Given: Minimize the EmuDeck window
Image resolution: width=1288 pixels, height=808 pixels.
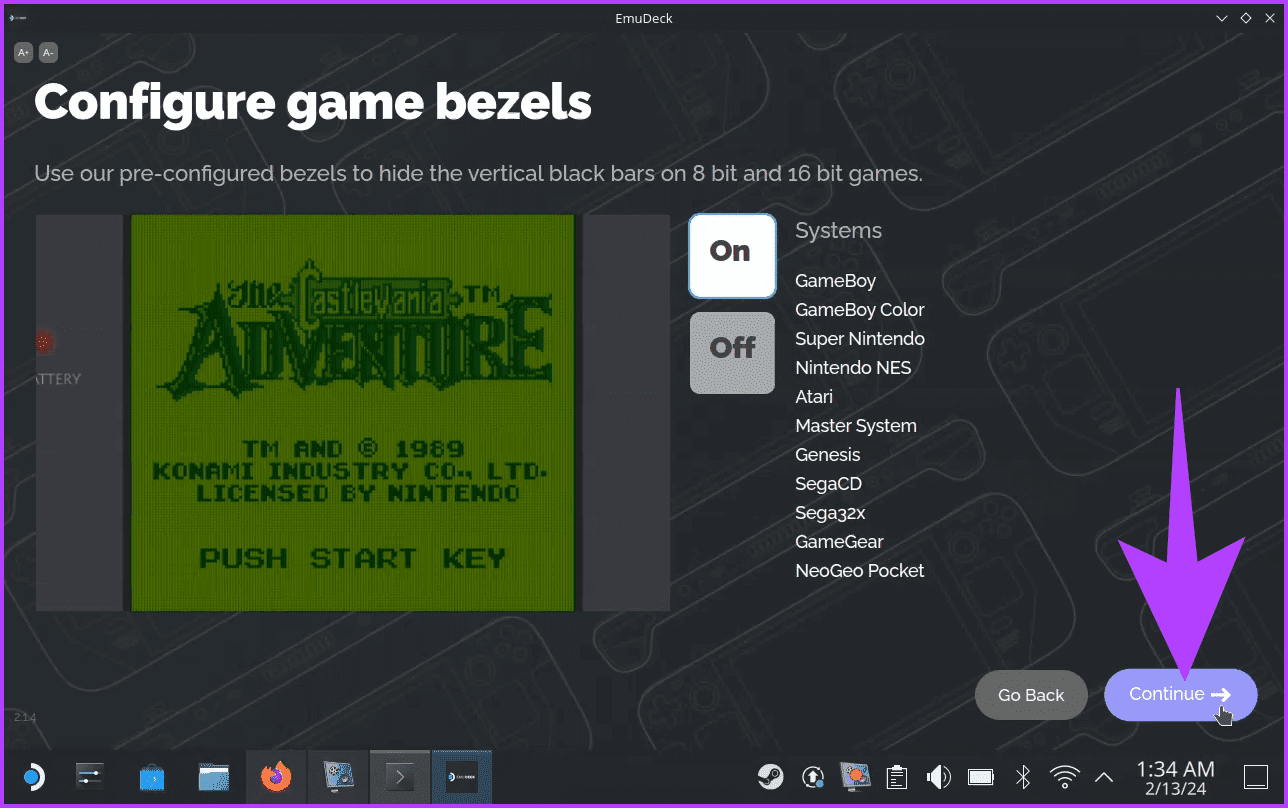Looking at the screenshot, I should tap(1221, 18).
